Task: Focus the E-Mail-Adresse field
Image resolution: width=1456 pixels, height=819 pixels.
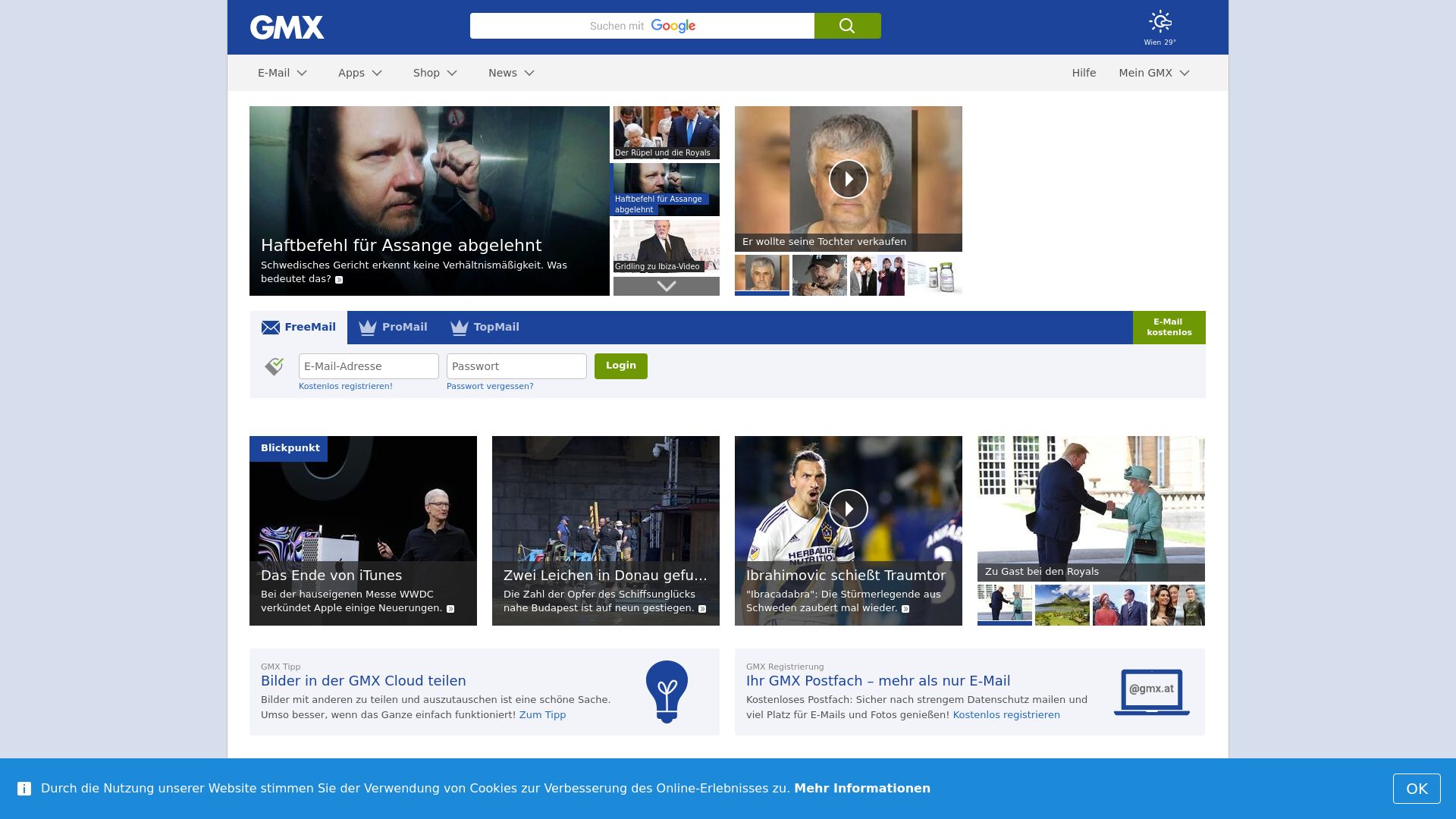Action: click(369, 366)
